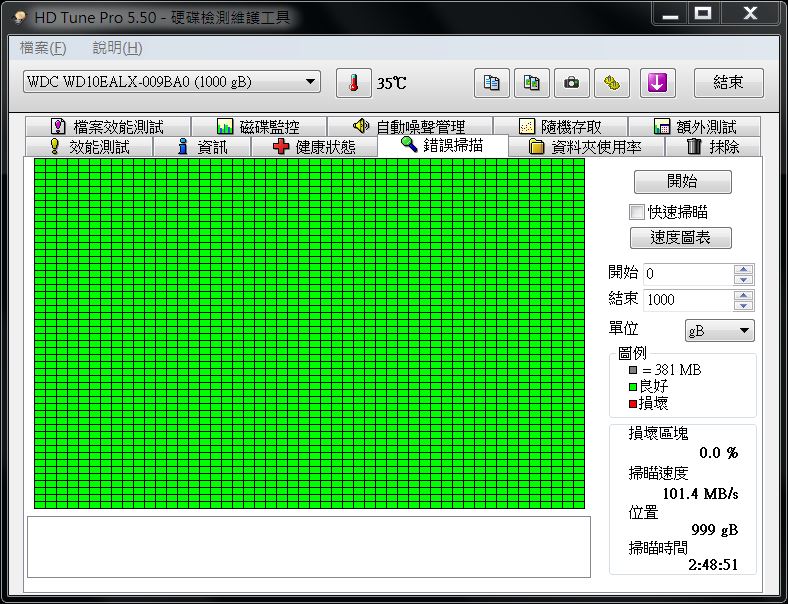Select the 錯誤掃描 tab

[x=442, y=146]
